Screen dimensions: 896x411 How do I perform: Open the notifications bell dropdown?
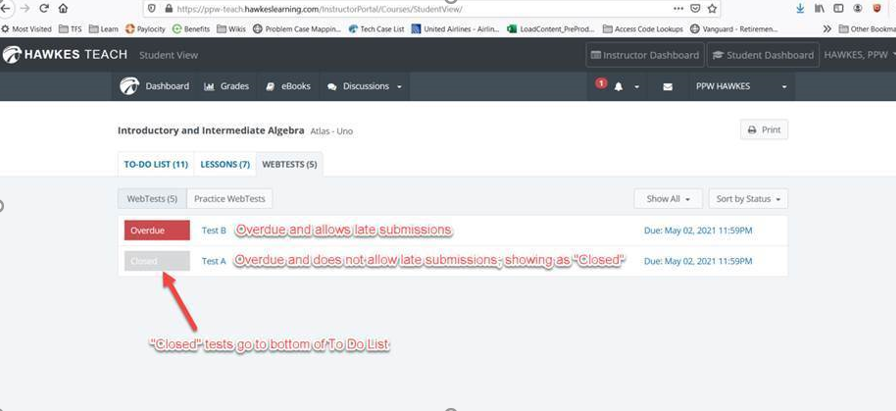[619, 86]
